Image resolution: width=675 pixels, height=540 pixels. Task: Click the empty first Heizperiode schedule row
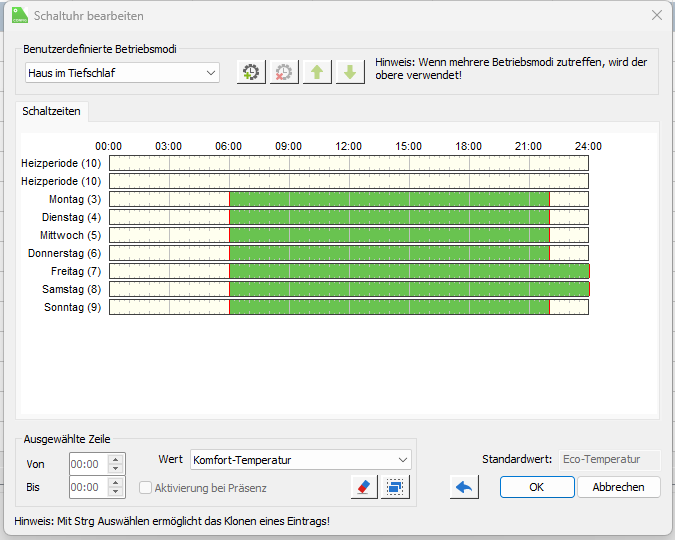(x=348, y=163)
